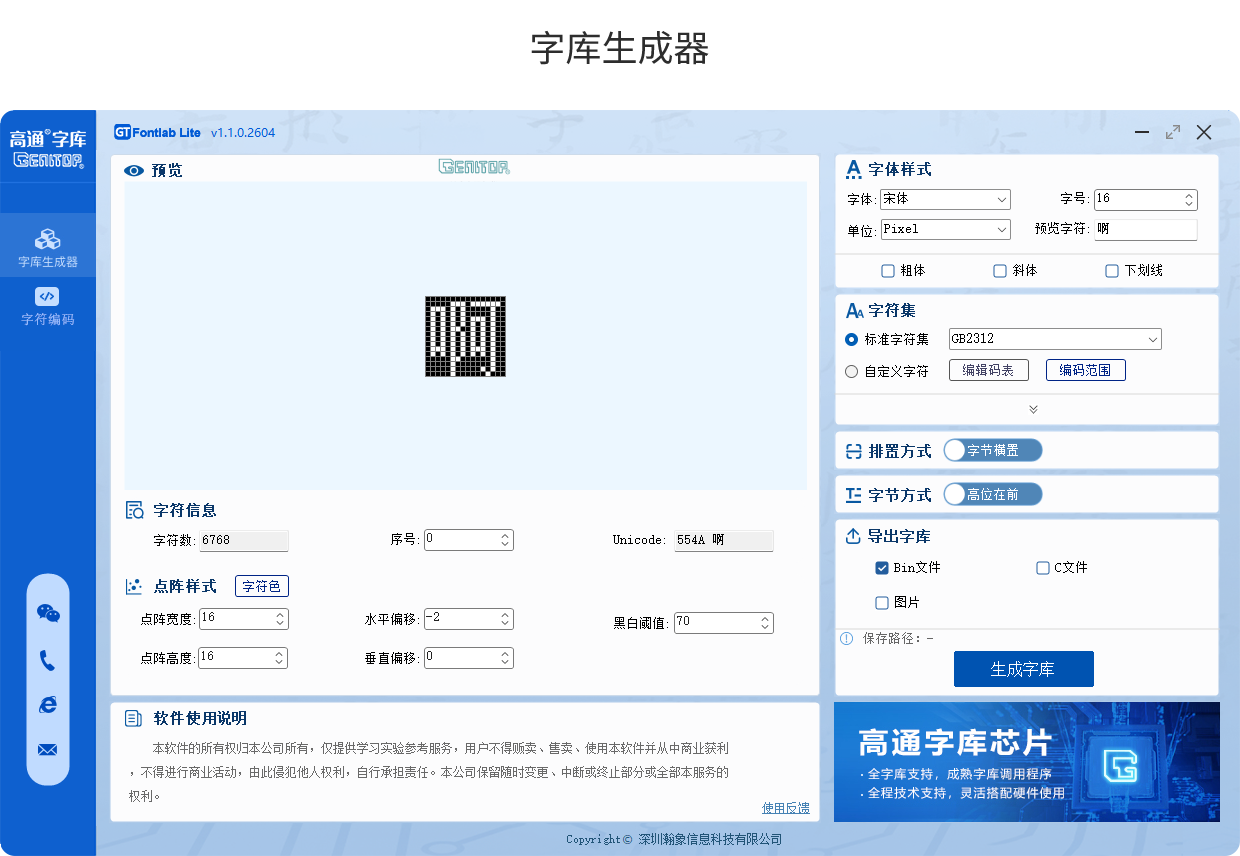Click the 保存路径 info icon
Viewport: 1240px width, 856px height.
pos(846,638)
